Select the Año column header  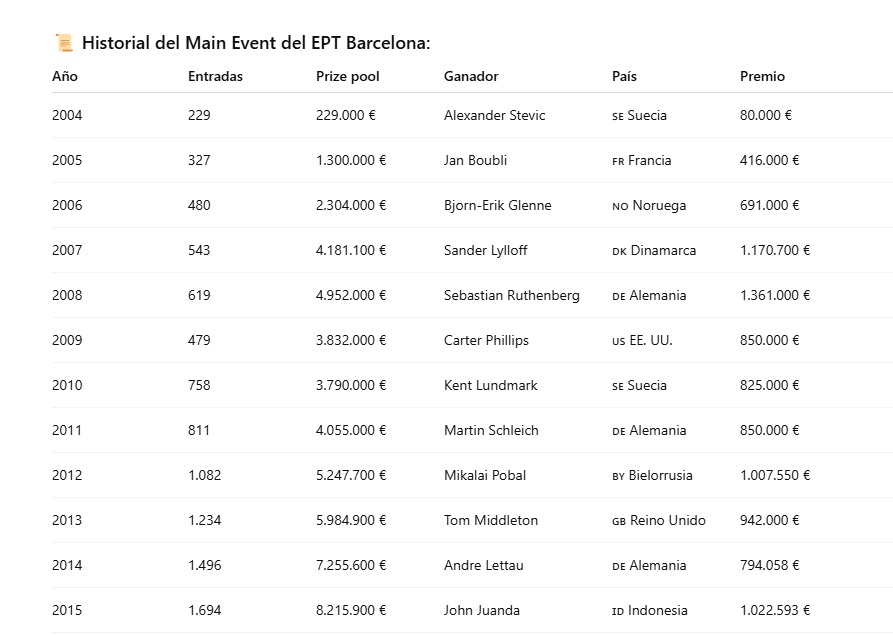pos(65,76)
